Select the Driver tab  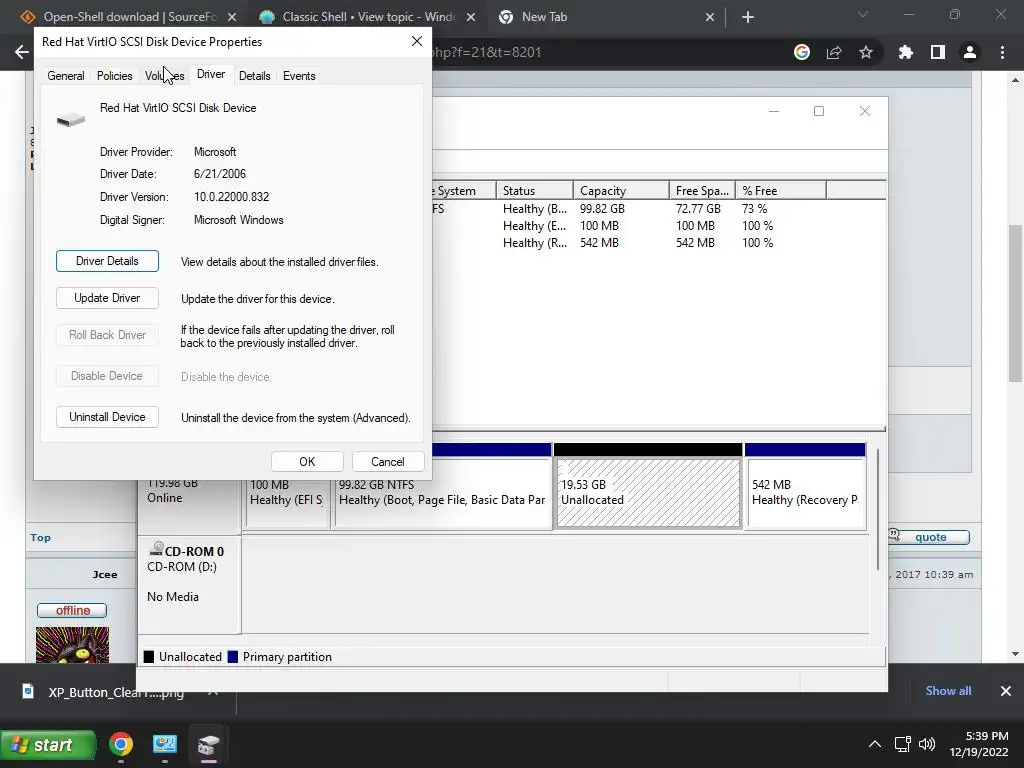pyautogui.click(x=211, y=74)
